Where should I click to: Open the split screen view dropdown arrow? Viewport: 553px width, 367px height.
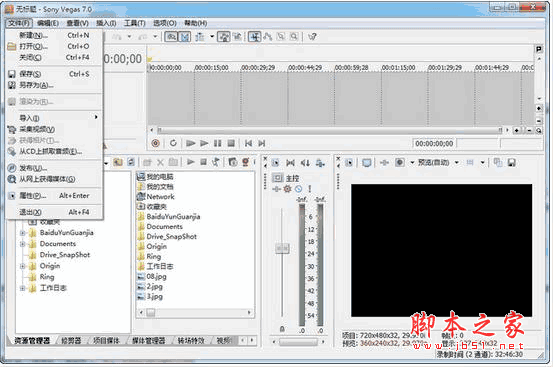(x=412, y=163)
